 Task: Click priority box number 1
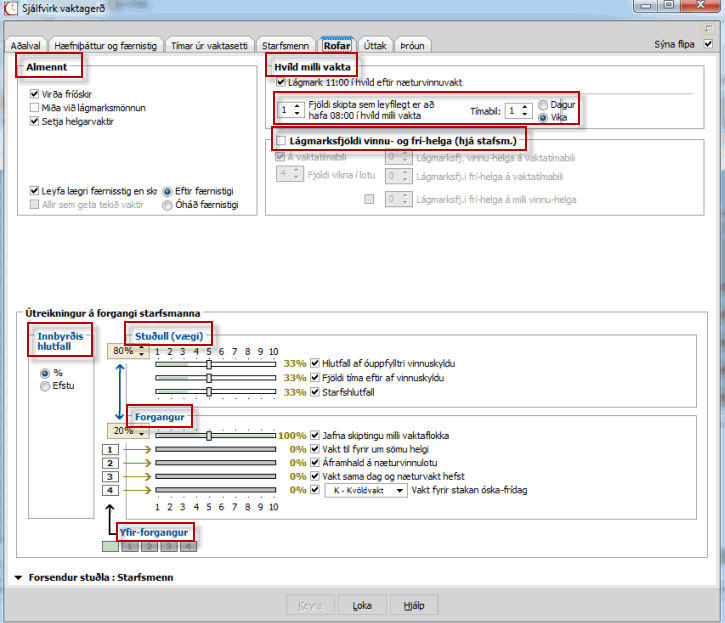tap(111, 450)
